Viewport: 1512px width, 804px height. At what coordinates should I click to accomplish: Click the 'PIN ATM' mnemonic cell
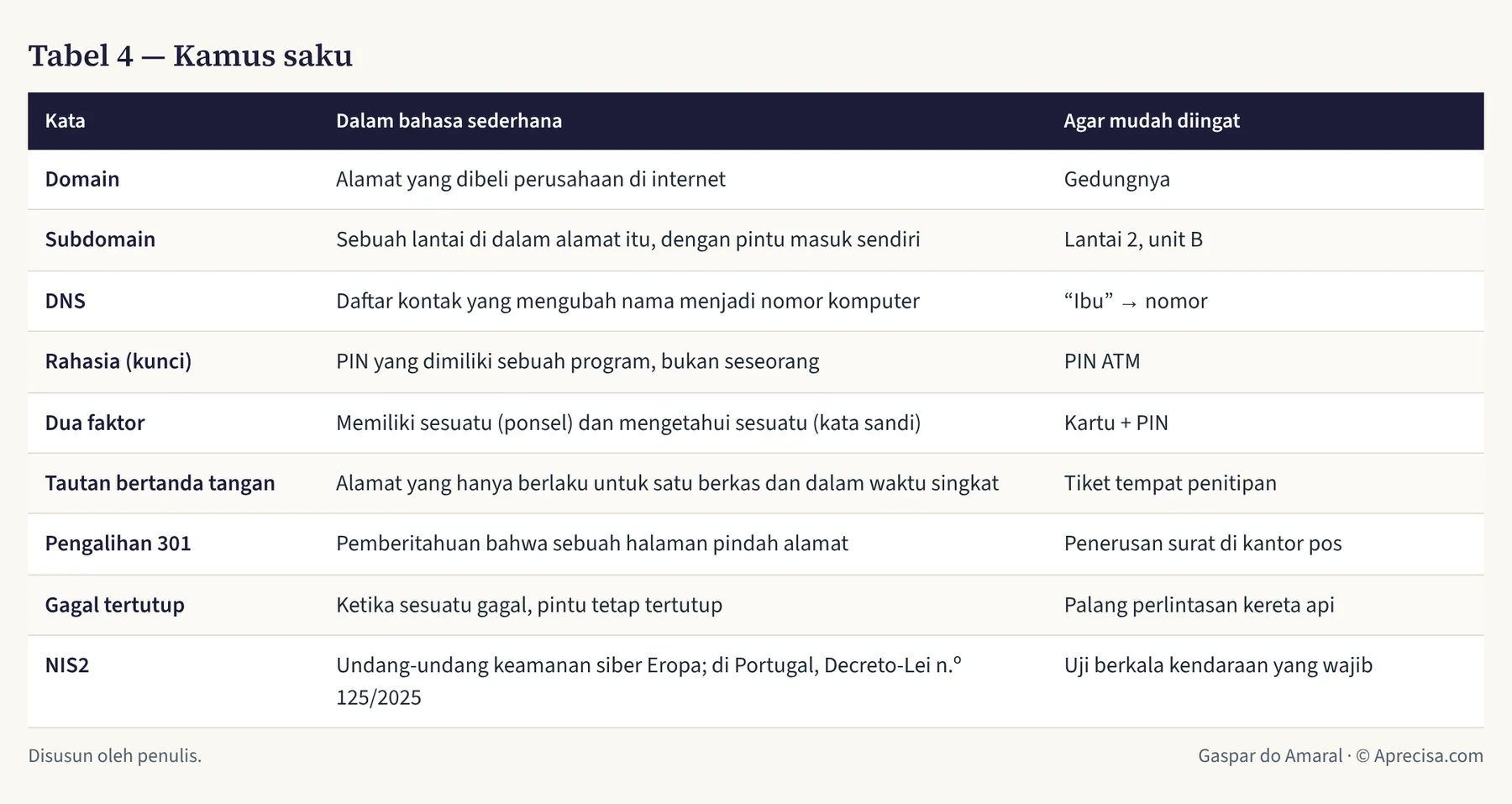[x=1102, y=361]
